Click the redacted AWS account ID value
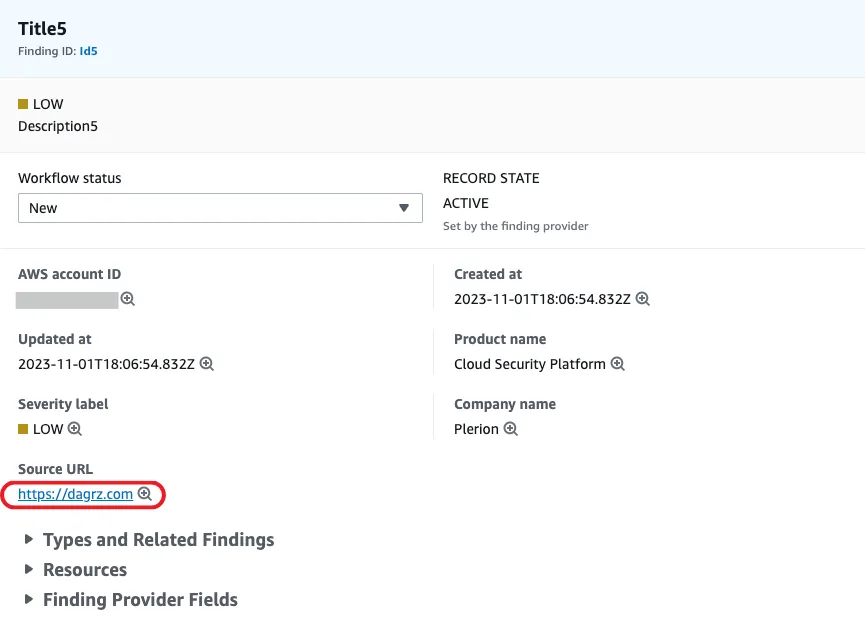 point(67,300)
